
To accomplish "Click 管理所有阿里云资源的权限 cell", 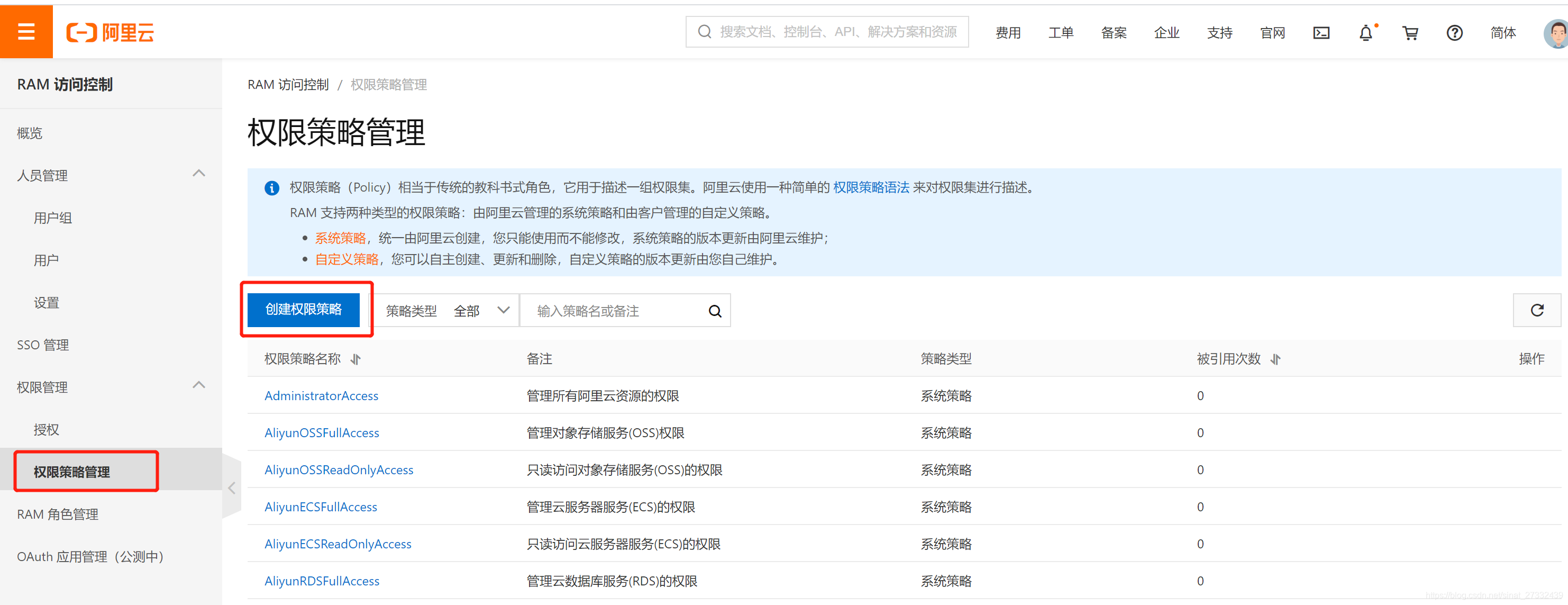I will click(603, 396).
